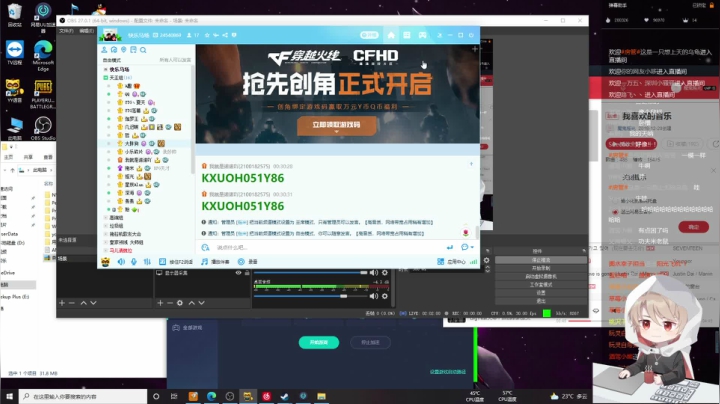Toggle YY microphone icon
Screen dimensions: 720x404
(x=134, y=262)
